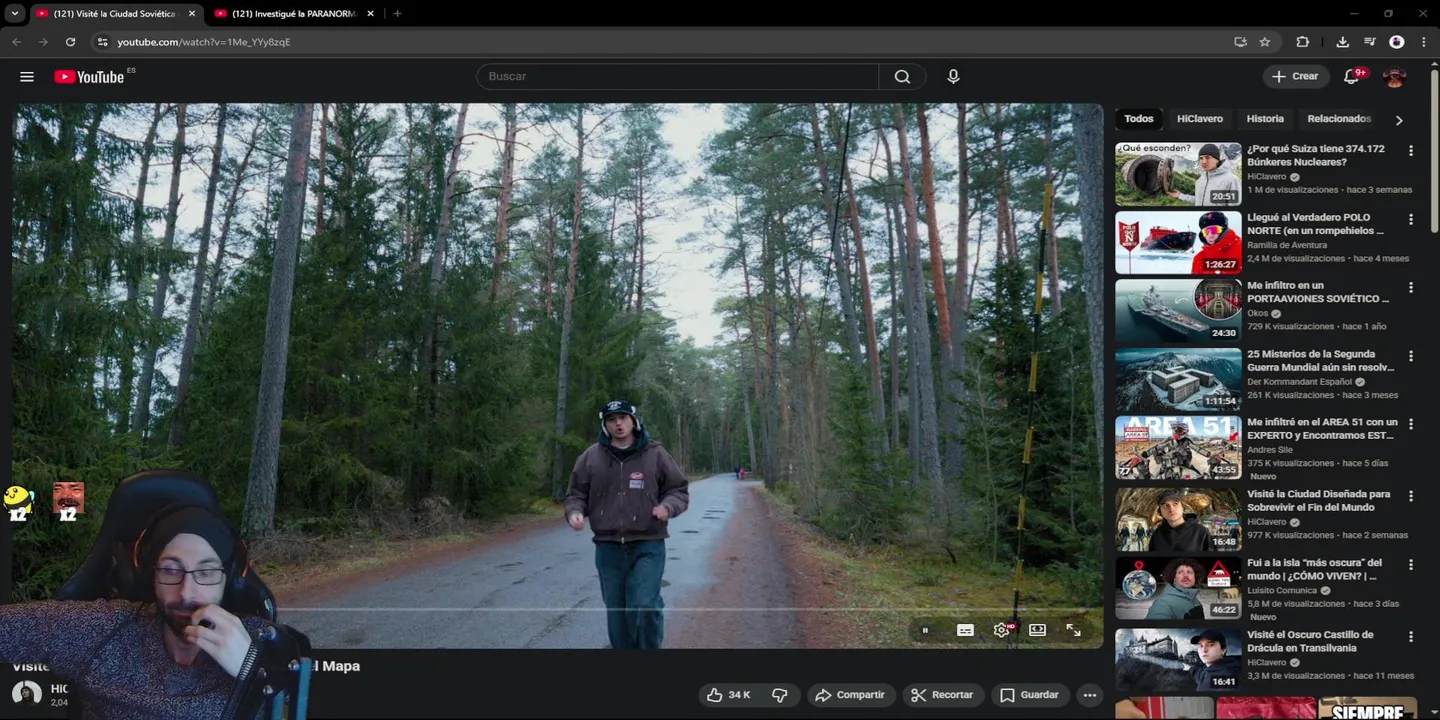Image resolution: width=1440 pixels, height=720 pixels.
Task: Open Chrome media controls icon
Action: [x=1370, y=42]
